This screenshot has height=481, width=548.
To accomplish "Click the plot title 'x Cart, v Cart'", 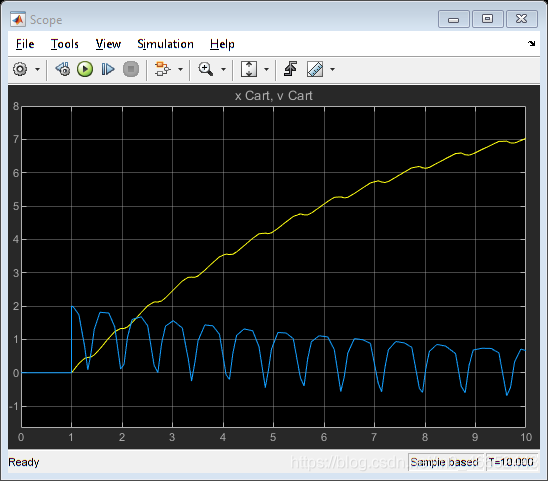I will pos(273,95).
